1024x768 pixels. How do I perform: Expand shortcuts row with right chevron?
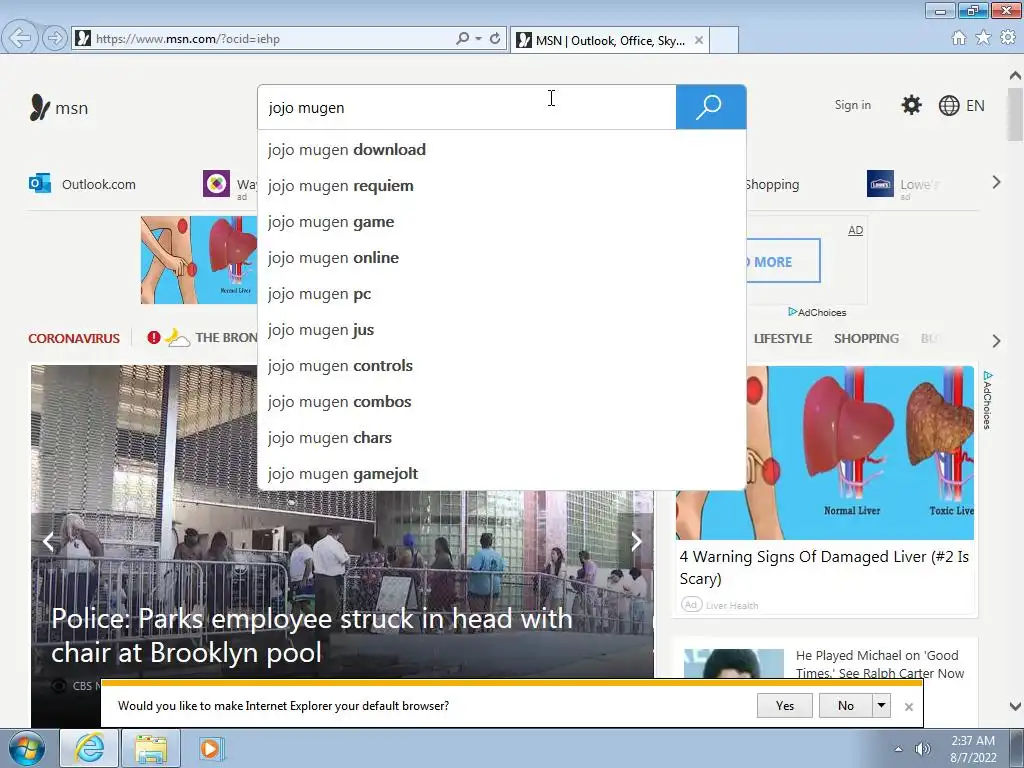[996, 182]
